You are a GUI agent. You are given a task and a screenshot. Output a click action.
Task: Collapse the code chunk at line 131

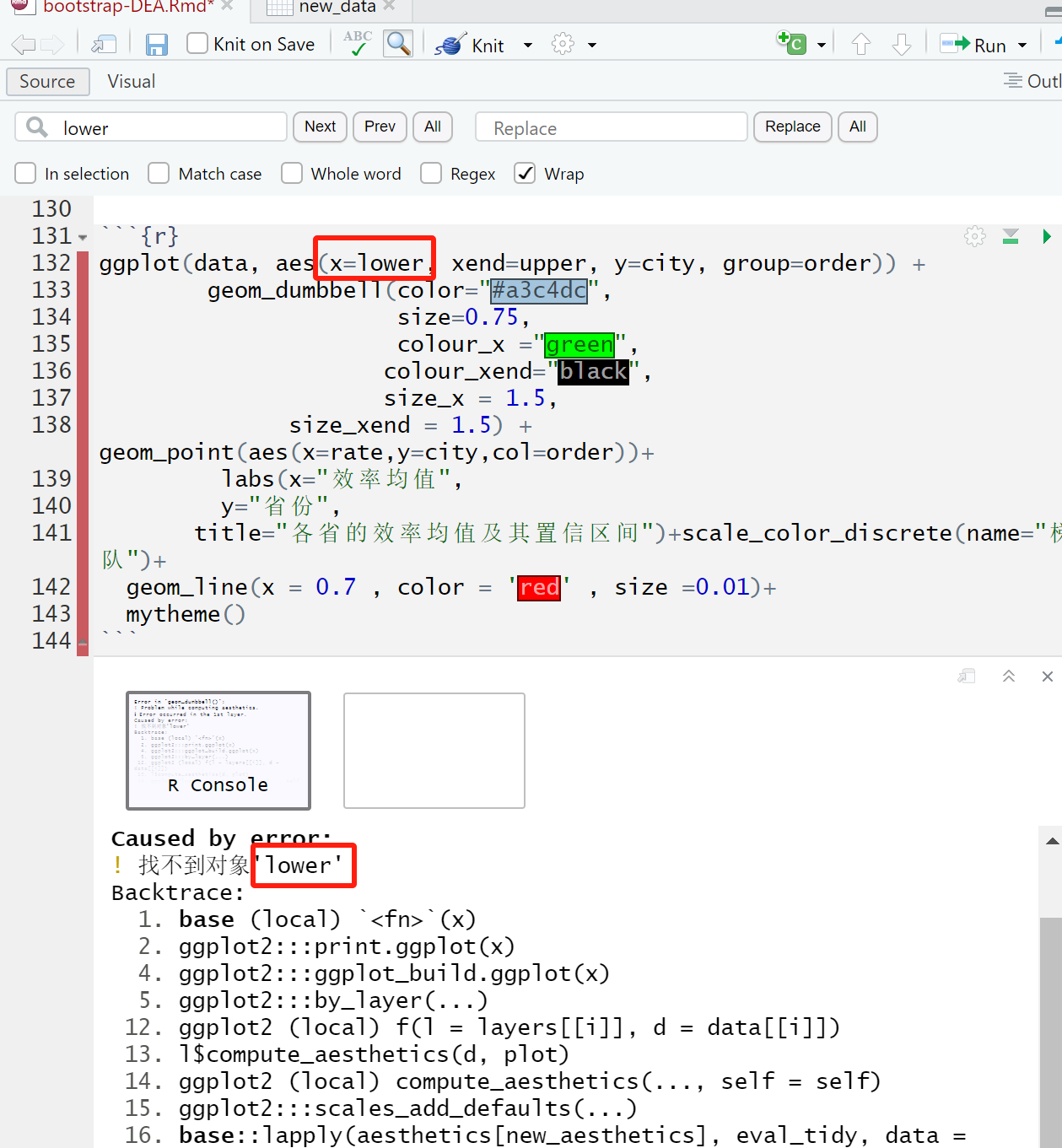tap(83, 238)
